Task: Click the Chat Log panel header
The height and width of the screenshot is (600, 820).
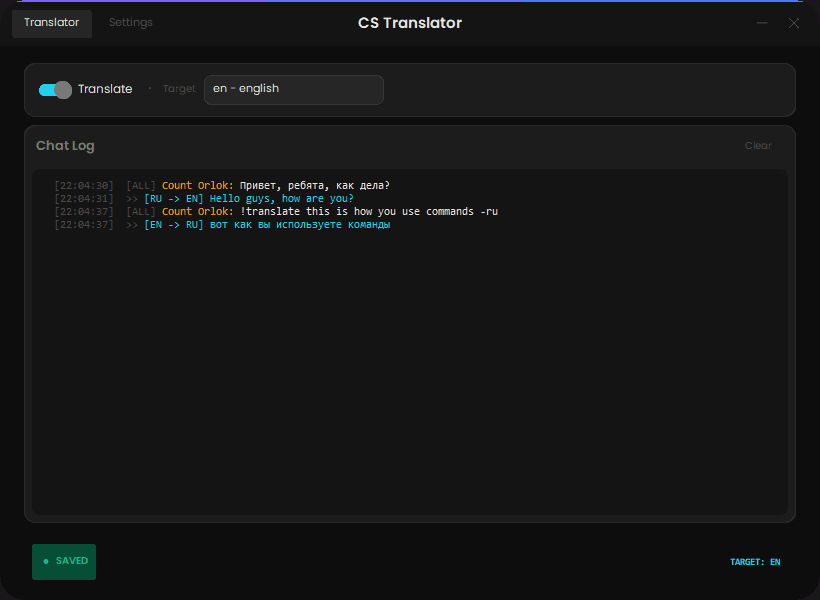Action: pyautogui.click(x=65, y=145)
